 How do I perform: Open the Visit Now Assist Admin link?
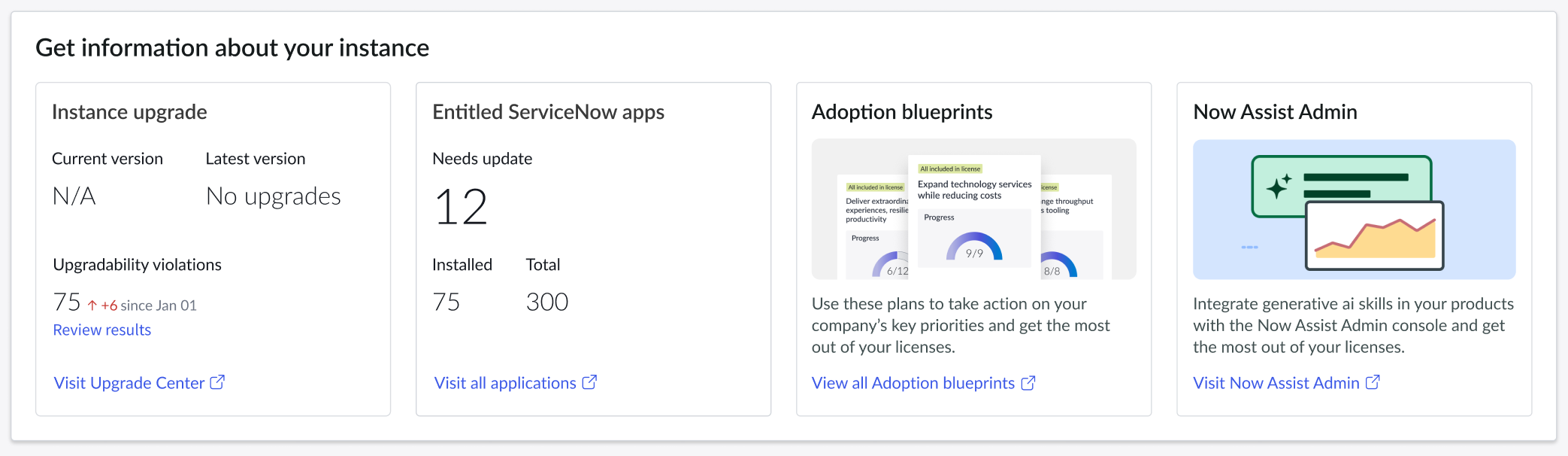[x=1276, y=383]
